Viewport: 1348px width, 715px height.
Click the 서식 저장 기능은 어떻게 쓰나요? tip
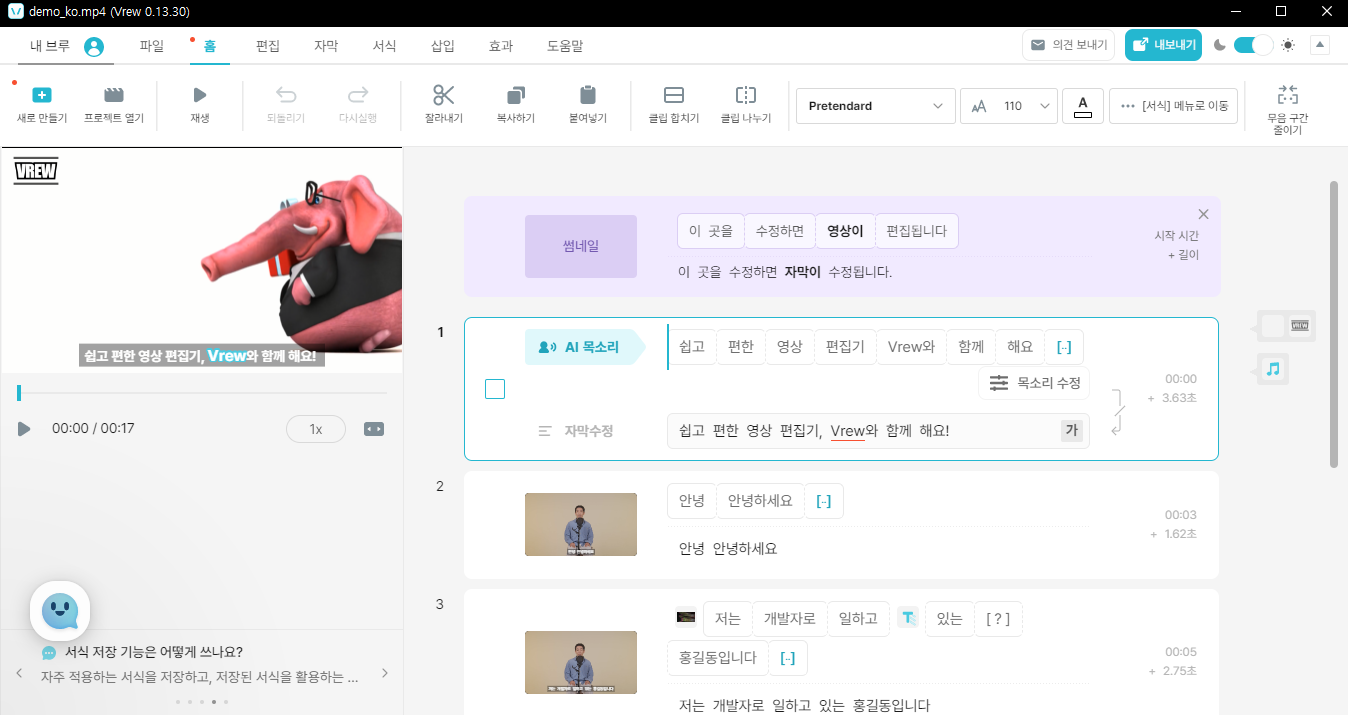[x=154, y=652]
